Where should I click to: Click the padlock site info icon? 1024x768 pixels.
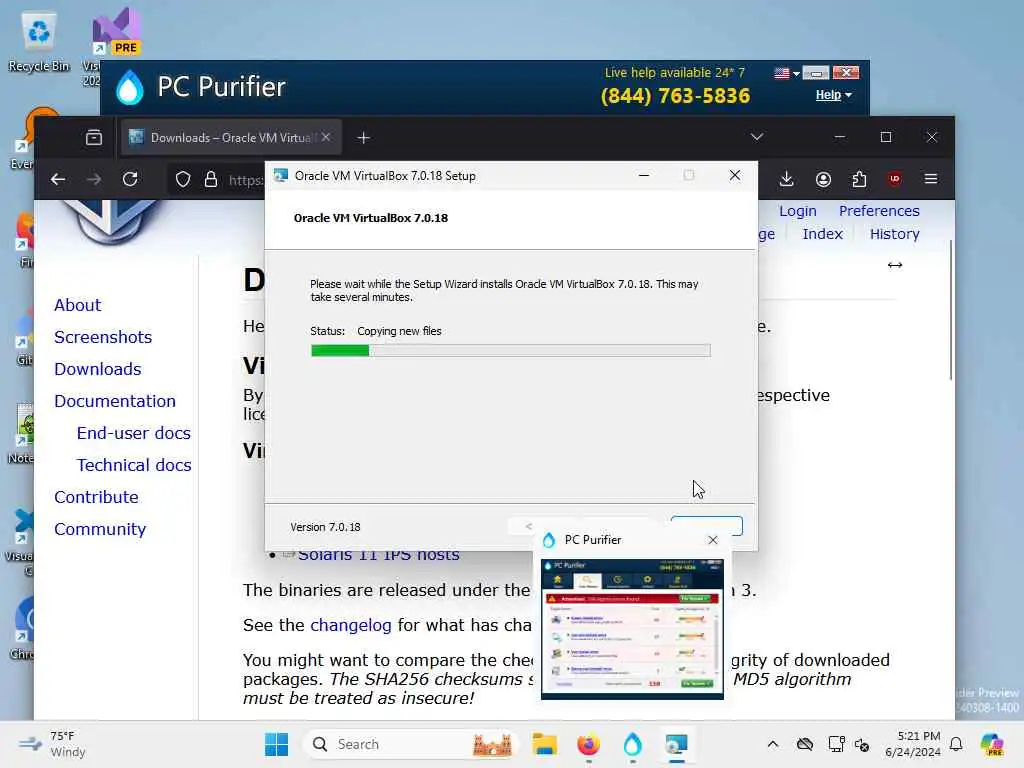[210, 179]
